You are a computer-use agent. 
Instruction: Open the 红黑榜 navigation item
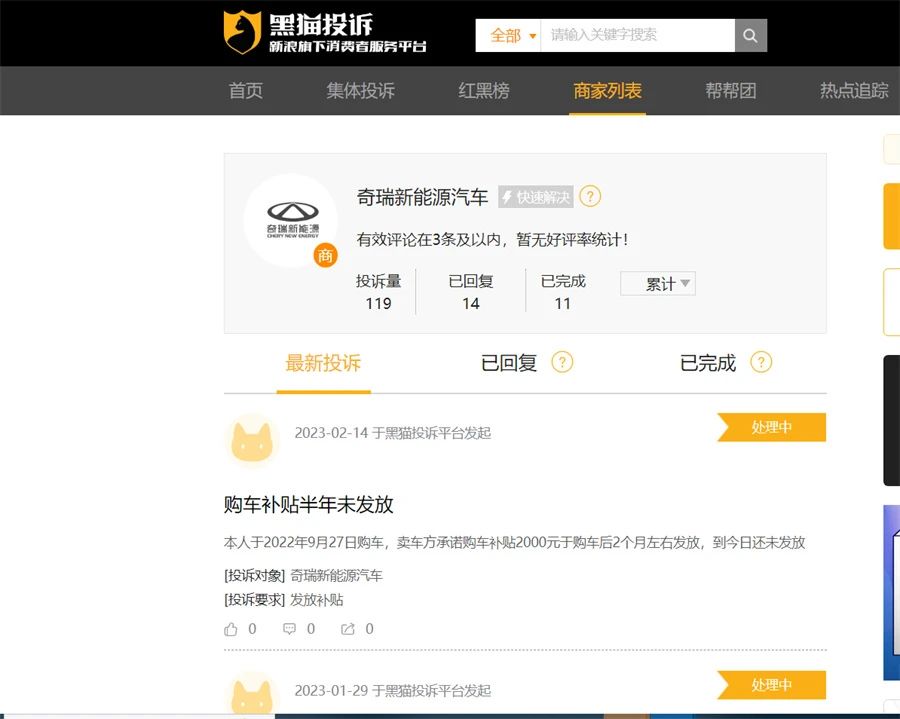(x=484, y=91)
